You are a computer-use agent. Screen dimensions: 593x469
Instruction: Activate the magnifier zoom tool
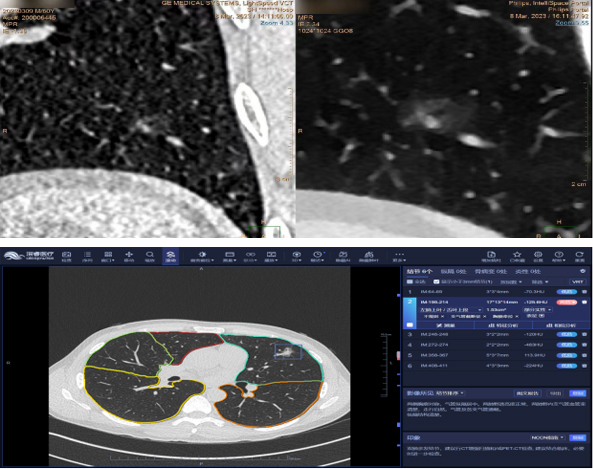pyautogui.click(x=150, y=256)
